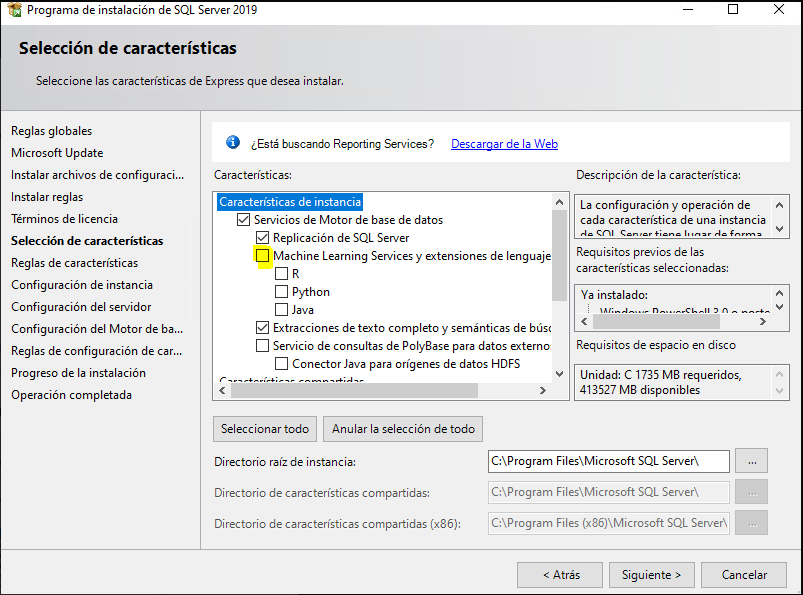Image resolution: width=803 pixels, height=595 pixels.
Task: Enable Machine Learning Services y extensiones checkbox
Action: pos(262,256)
